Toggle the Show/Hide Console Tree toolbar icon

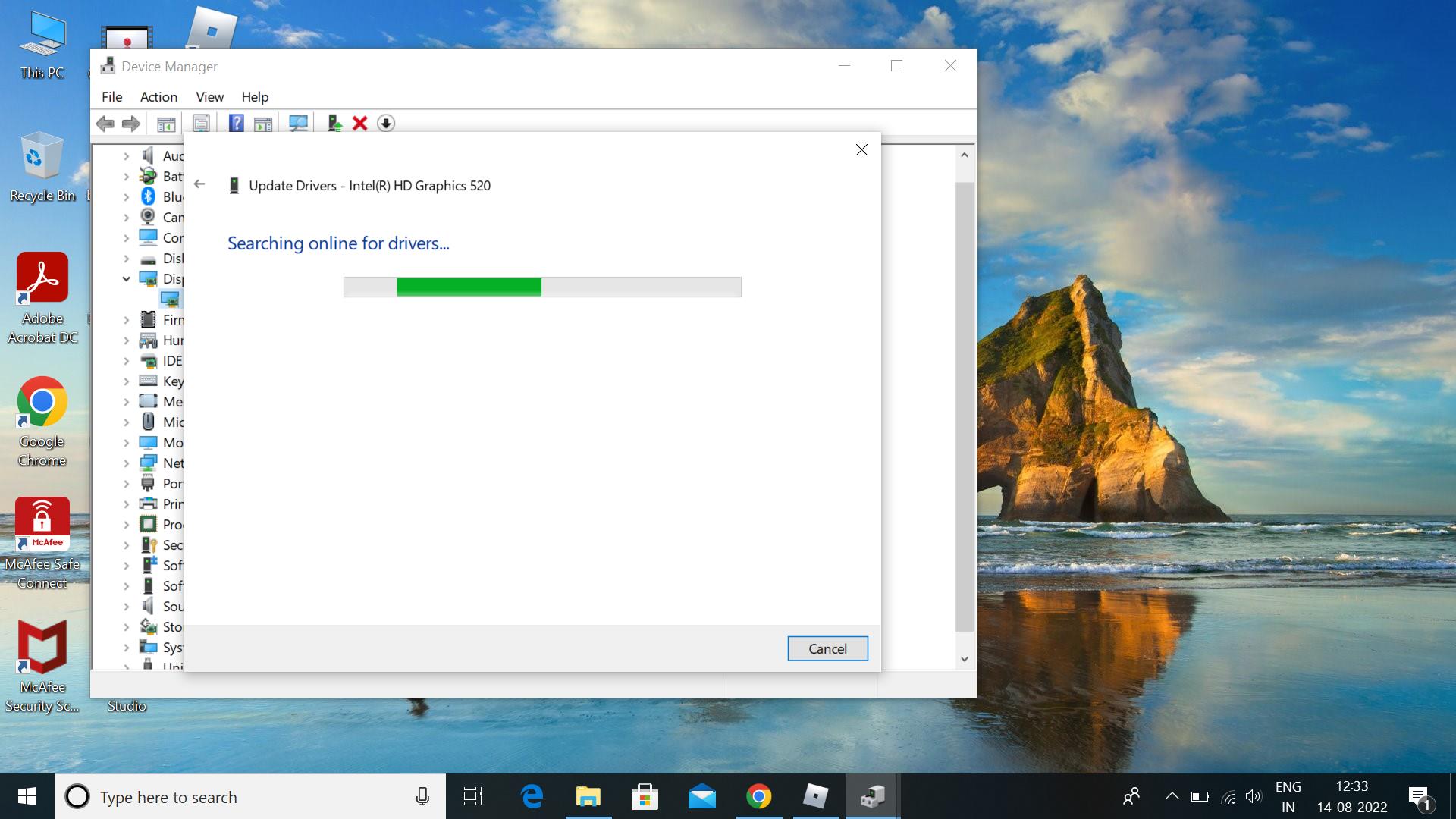pyautogui.click(x=166, y=124)
